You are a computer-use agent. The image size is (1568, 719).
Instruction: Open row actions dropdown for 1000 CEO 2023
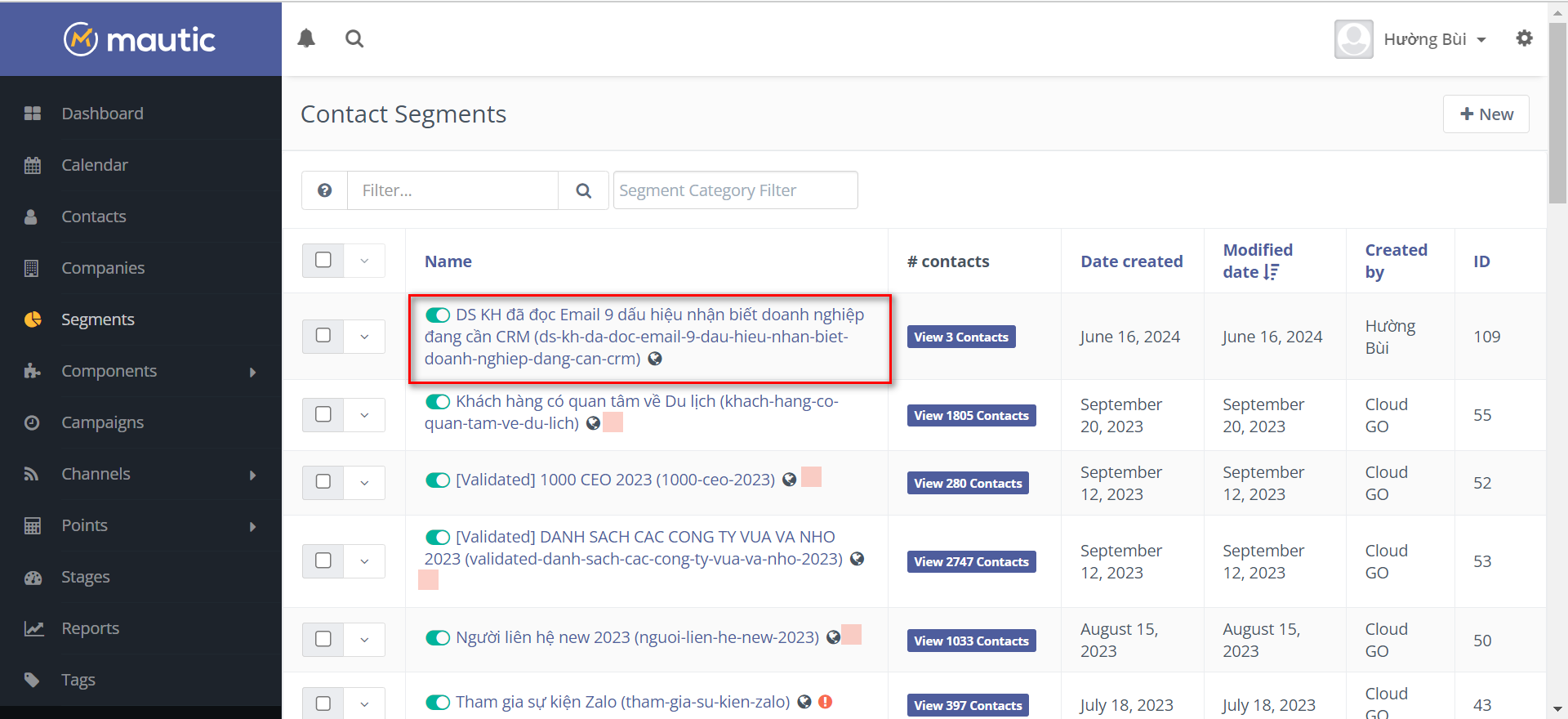pyautogui.click(x=364, y=483)
